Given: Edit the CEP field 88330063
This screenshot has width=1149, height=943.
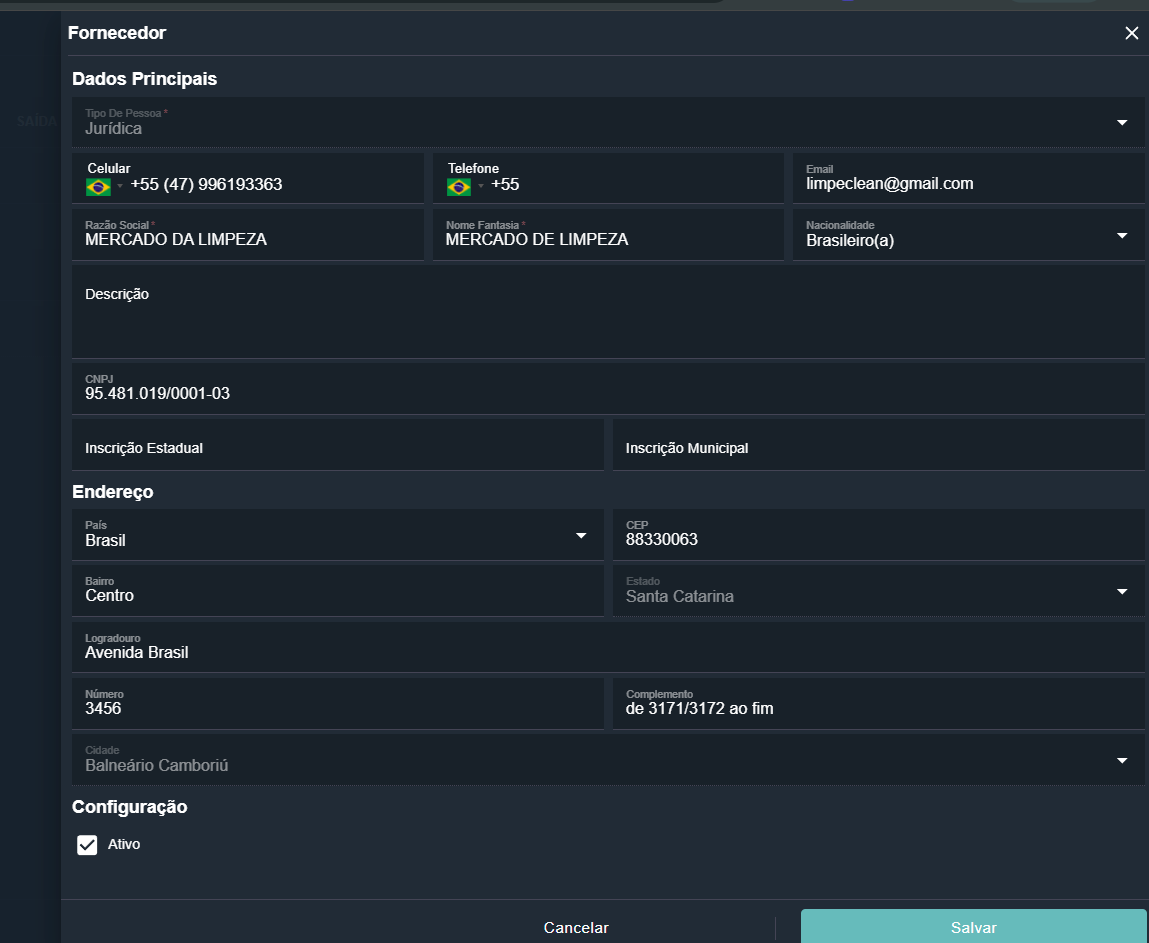Looking at the screenshot, I should (x=879, y=535).
